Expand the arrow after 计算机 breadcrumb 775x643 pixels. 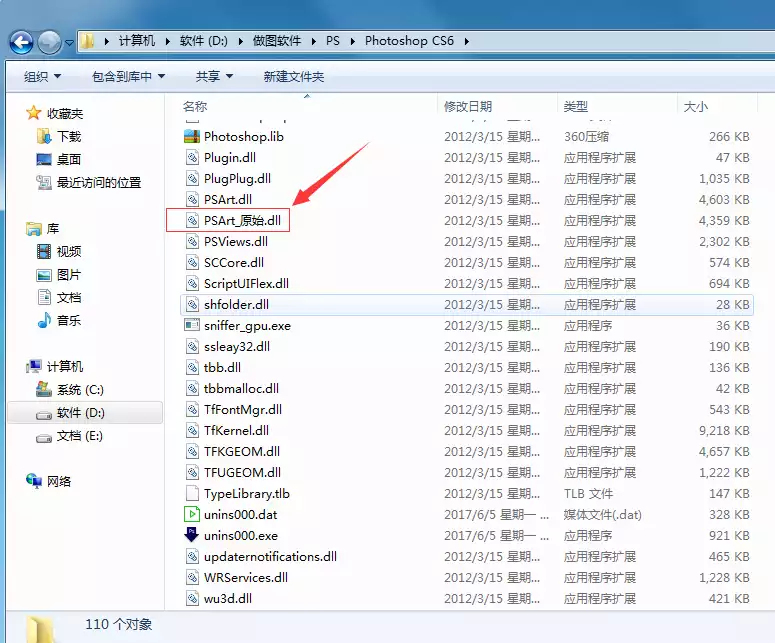(x=168, y=41)
